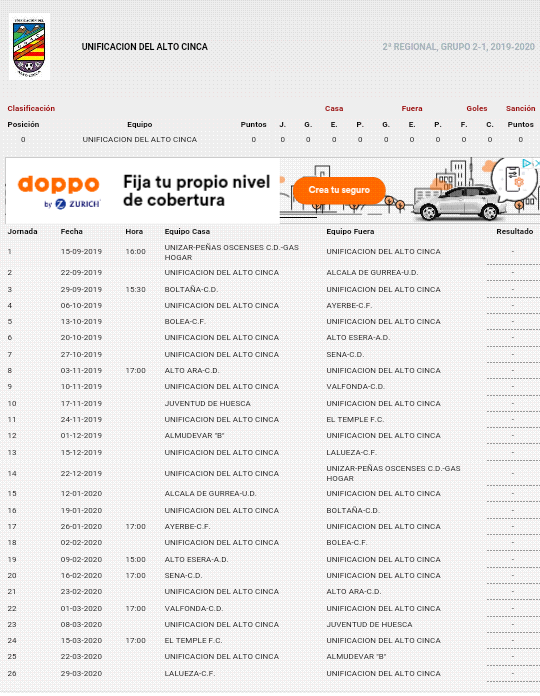Close the doppo ad with the X icon
540x696 pixels.
(x=536, y=163)
